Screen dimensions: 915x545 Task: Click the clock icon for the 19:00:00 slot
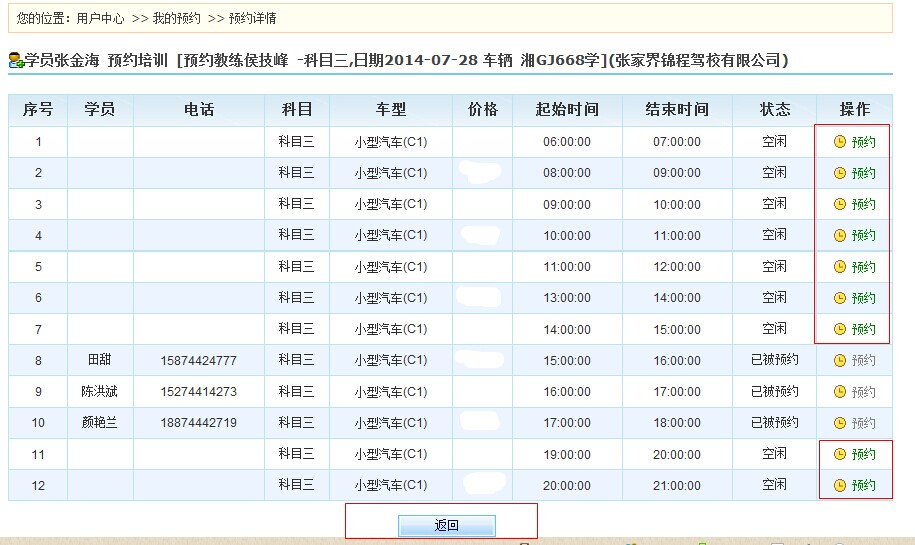click(840, 454)
